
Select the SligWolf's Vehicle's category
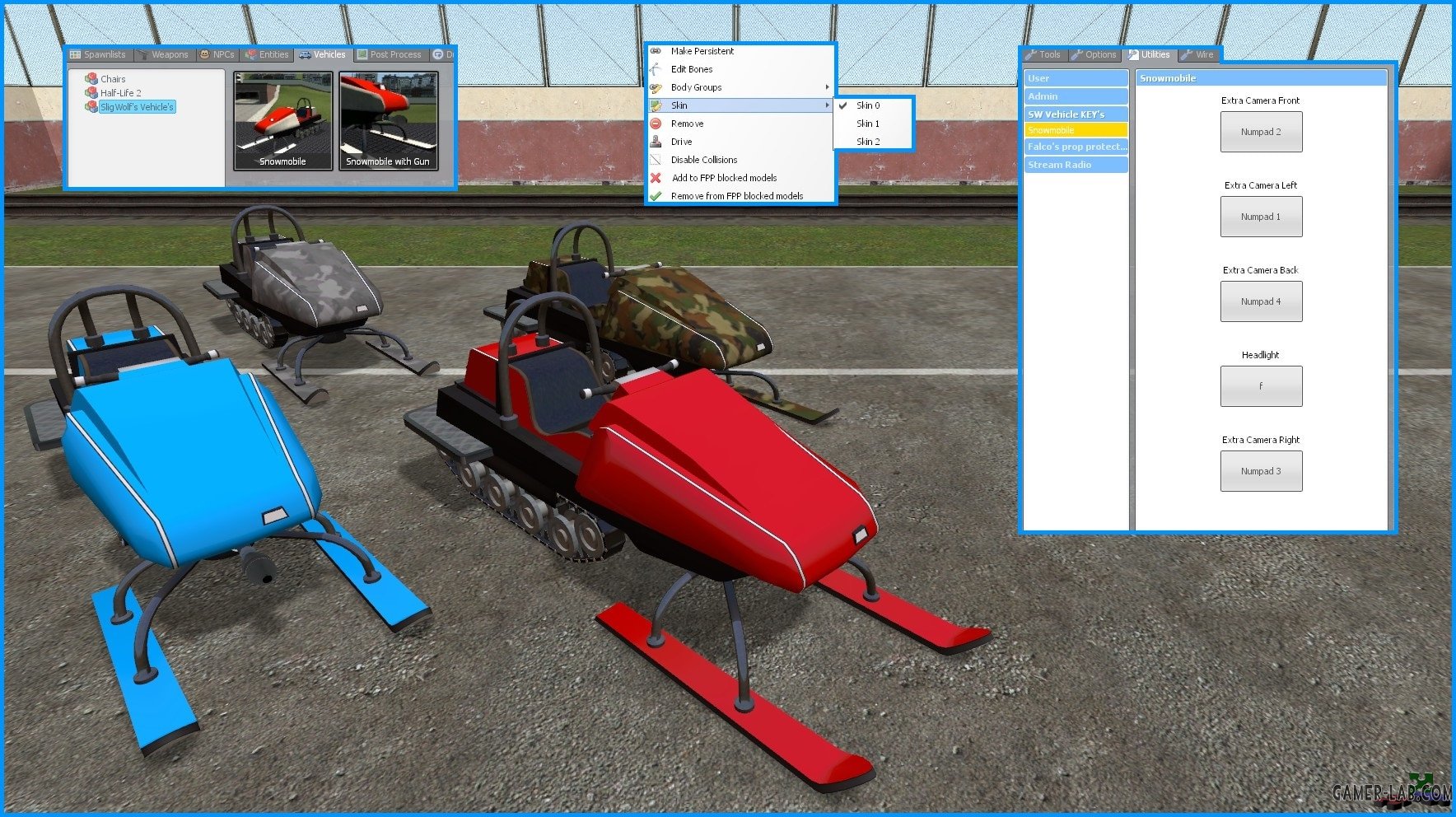tap(137, 107)
